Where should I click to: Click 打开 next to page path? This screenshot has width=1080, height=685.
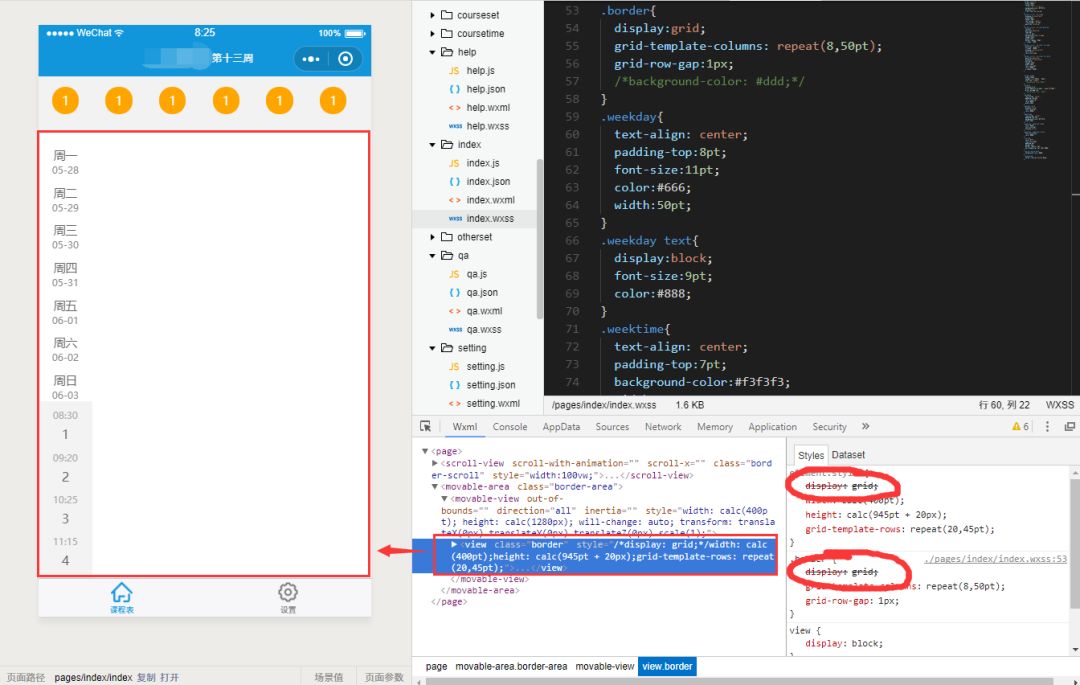[x=169, y=677]
